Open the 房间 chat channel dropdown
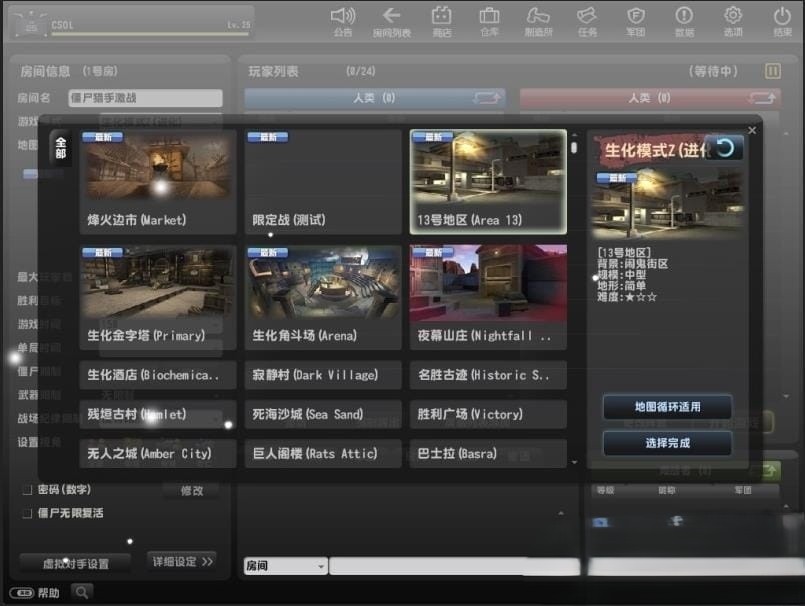The width and height of the screenshot is (805, 606). point(285,566)
